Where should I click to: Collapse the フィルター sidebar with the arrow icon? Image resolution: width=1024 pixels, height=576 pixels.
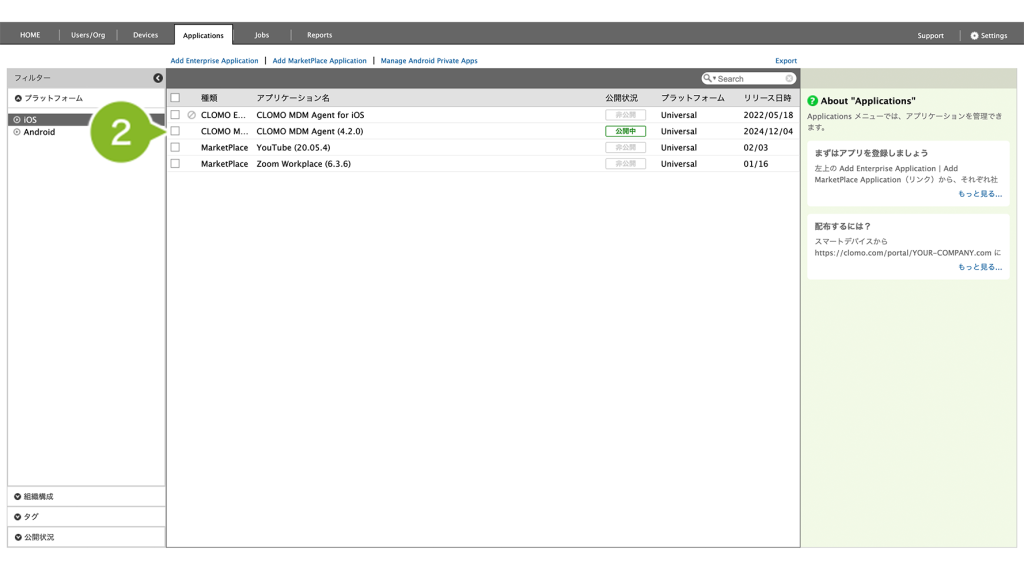pyautogui.click(x=158, y=78)
